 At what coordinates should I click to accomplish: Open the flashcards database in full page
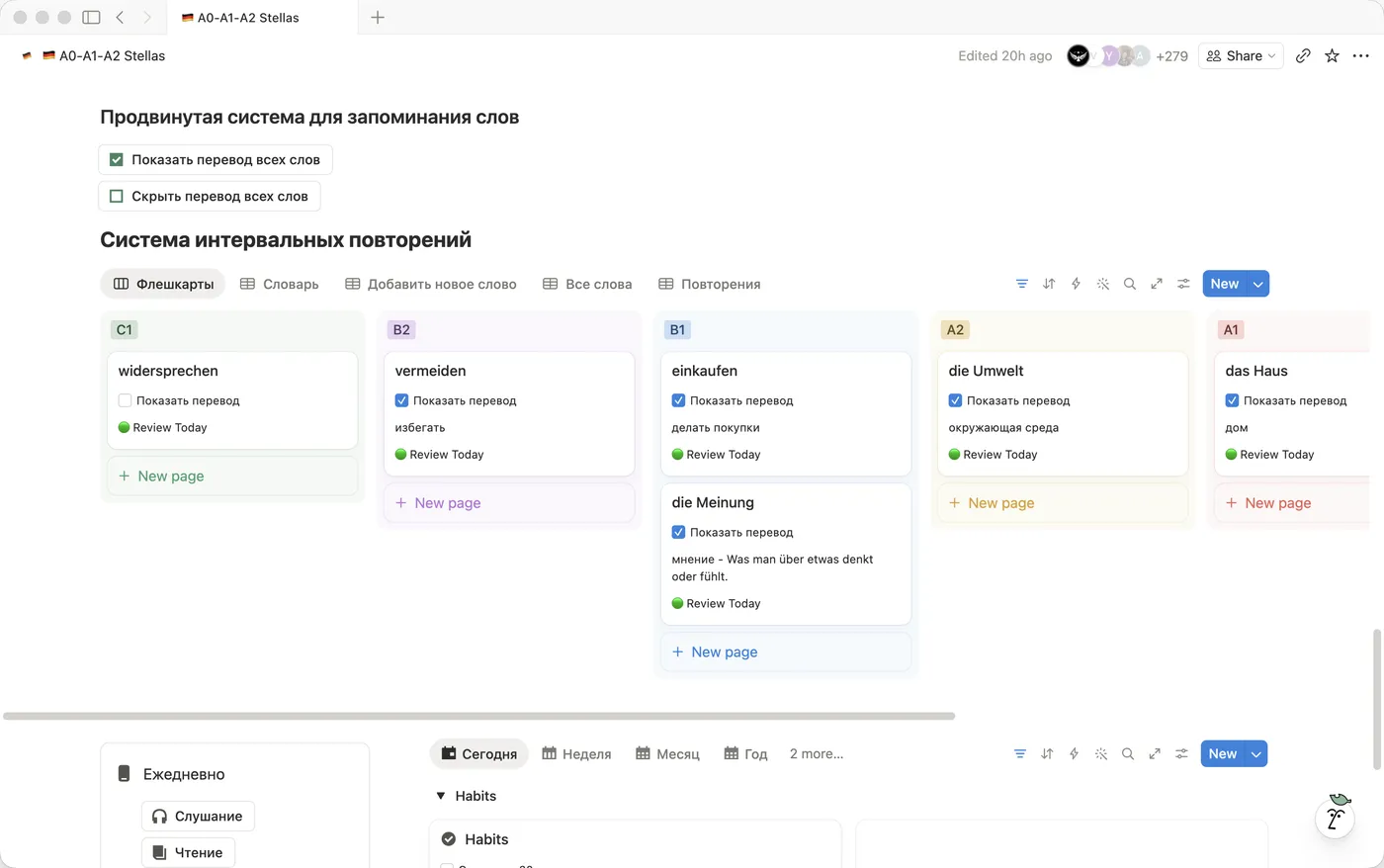(1157, 284)
